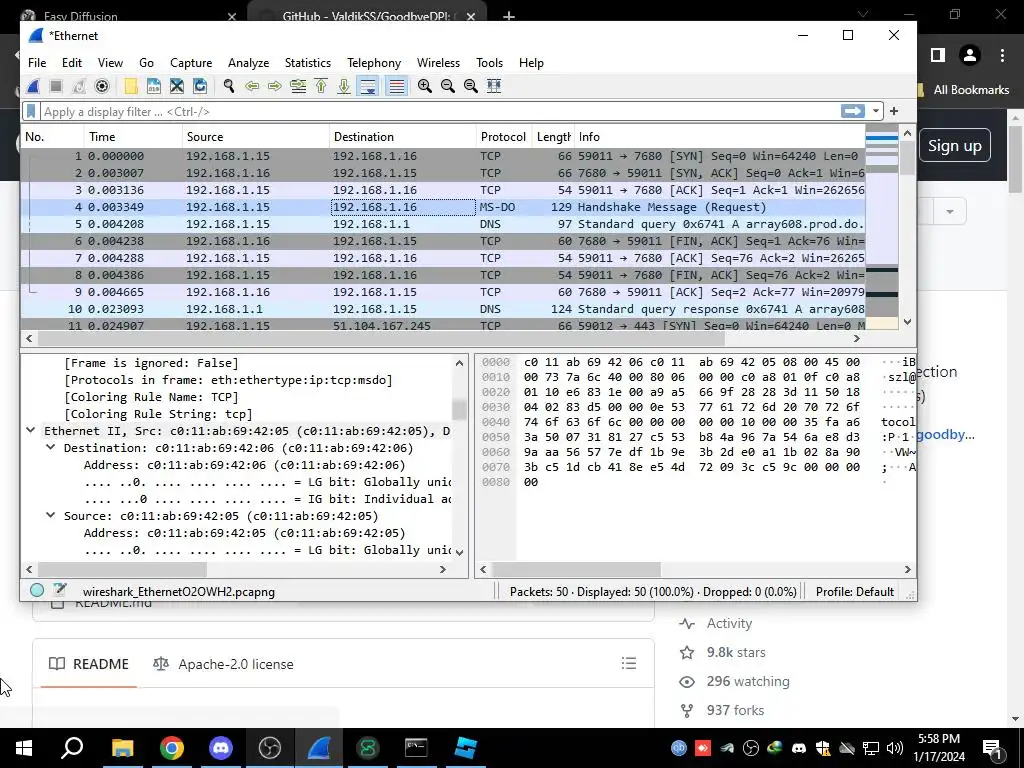The image size is (1024, 768).
Task: Open the 9.8k stars link
Action: 736,652
